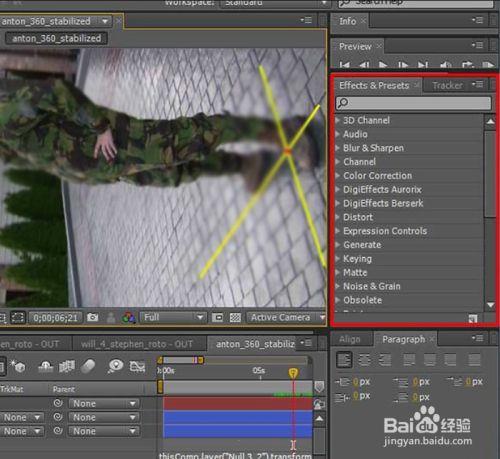500x459 pixels.
Task: Expand the Blur & Sharpen category
Action: pos(337,148)
